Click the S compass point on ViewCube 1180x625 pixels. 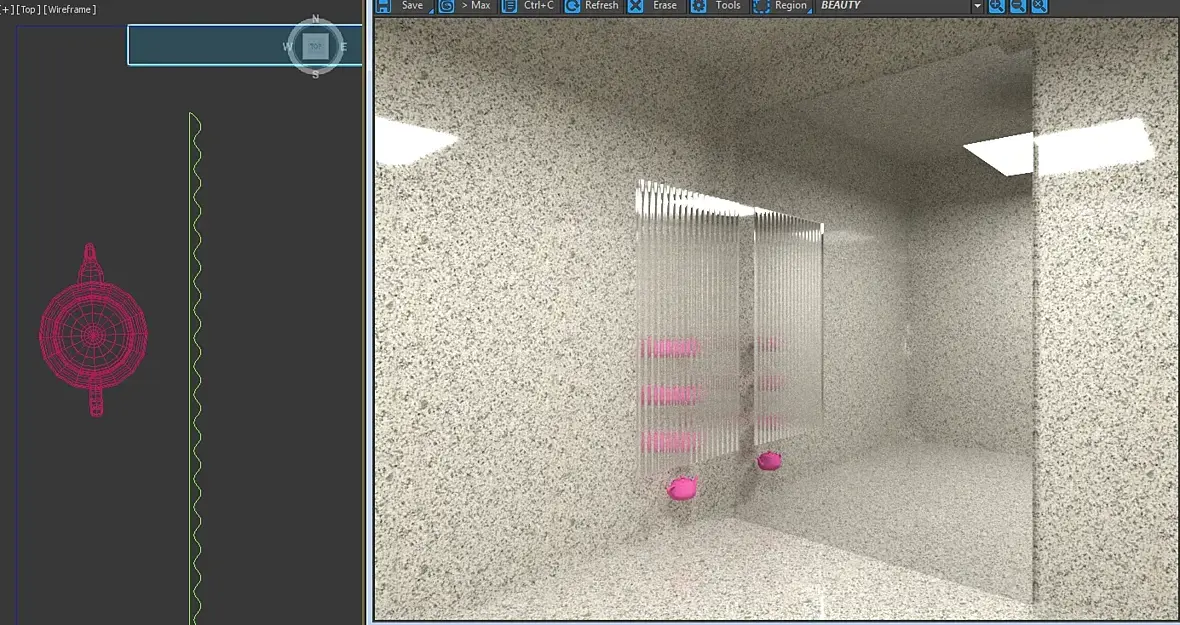pos(315,74)
